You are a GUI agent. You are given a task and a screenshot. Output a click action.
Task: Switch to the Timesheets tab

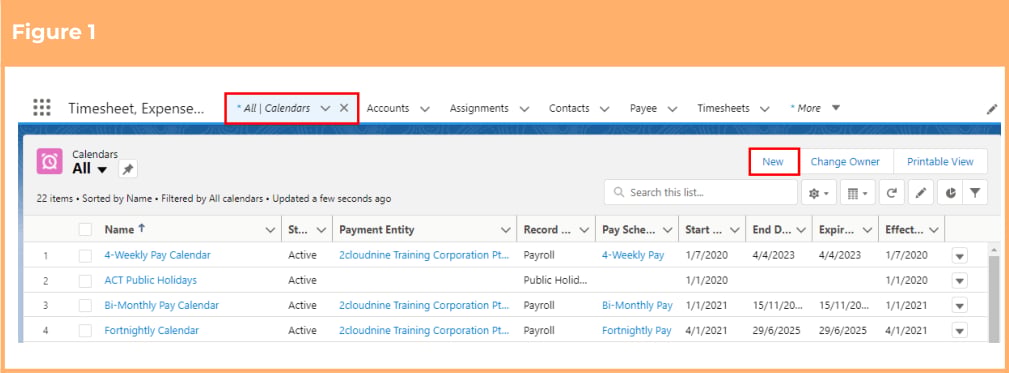tap(723, 108)
